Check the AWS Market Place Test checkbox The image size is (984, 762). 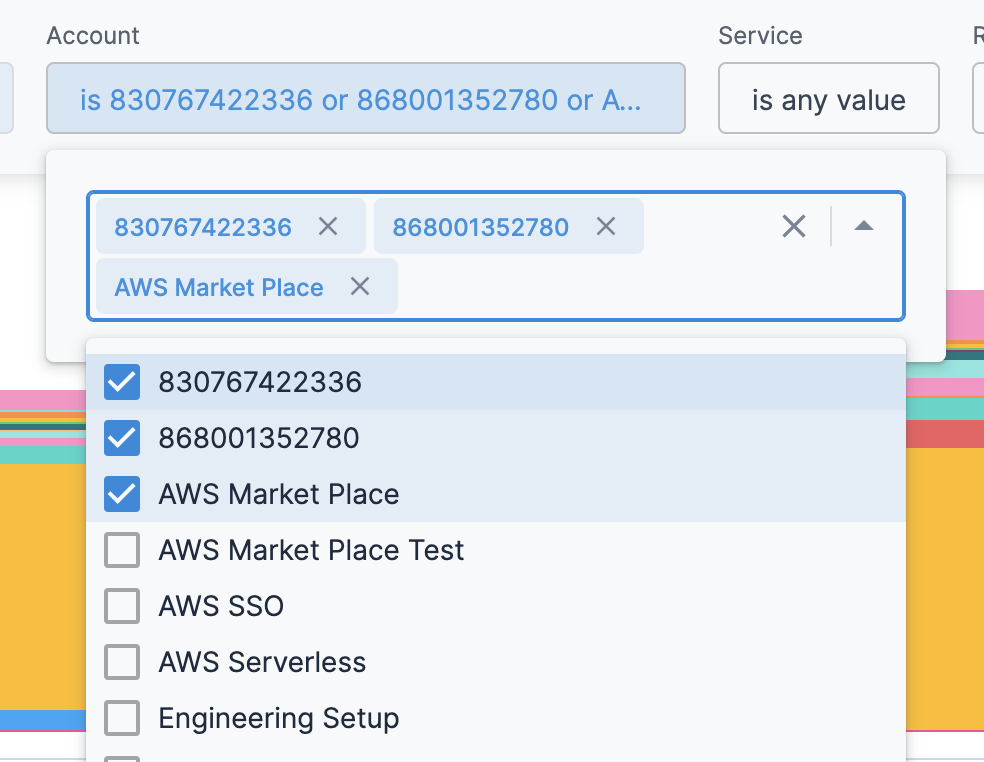pyautogui.click(x=122, y=550)
